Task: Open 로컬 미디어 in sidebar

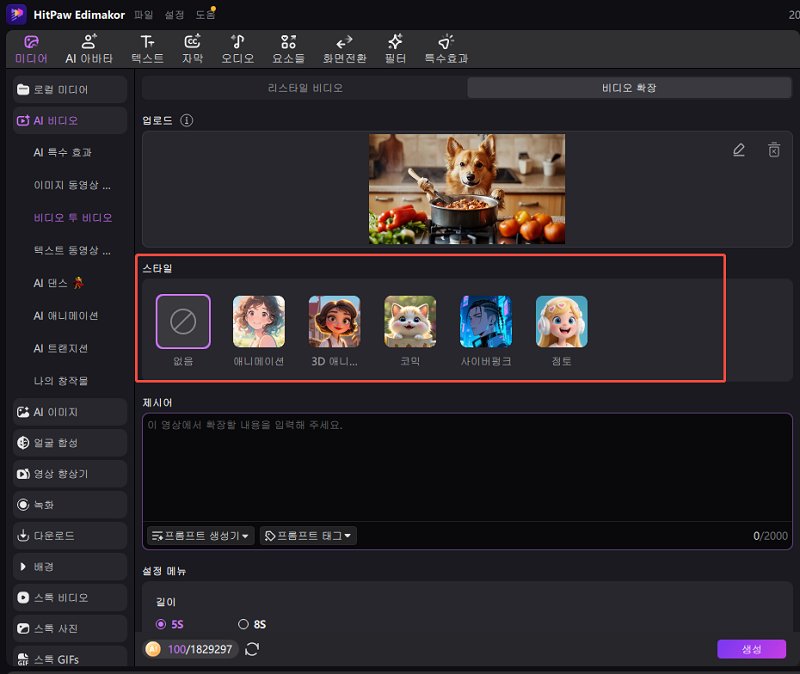Action: click(70, 90)
